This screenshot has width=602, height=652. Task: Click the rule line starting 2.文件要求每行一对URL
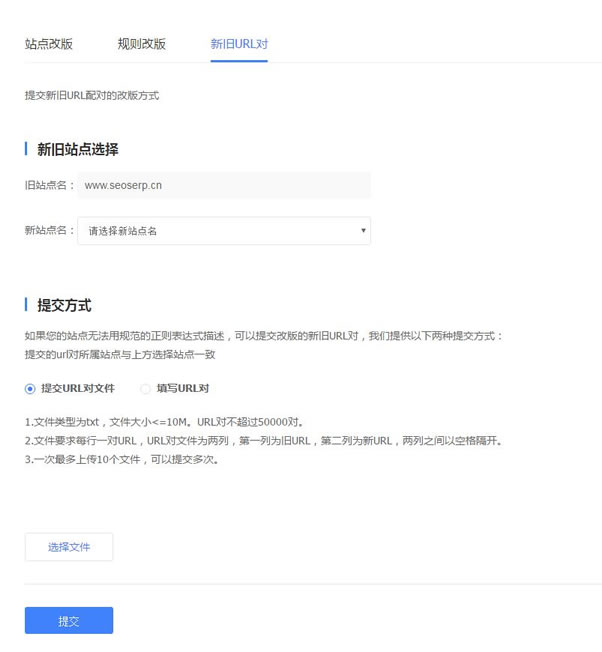264,441
